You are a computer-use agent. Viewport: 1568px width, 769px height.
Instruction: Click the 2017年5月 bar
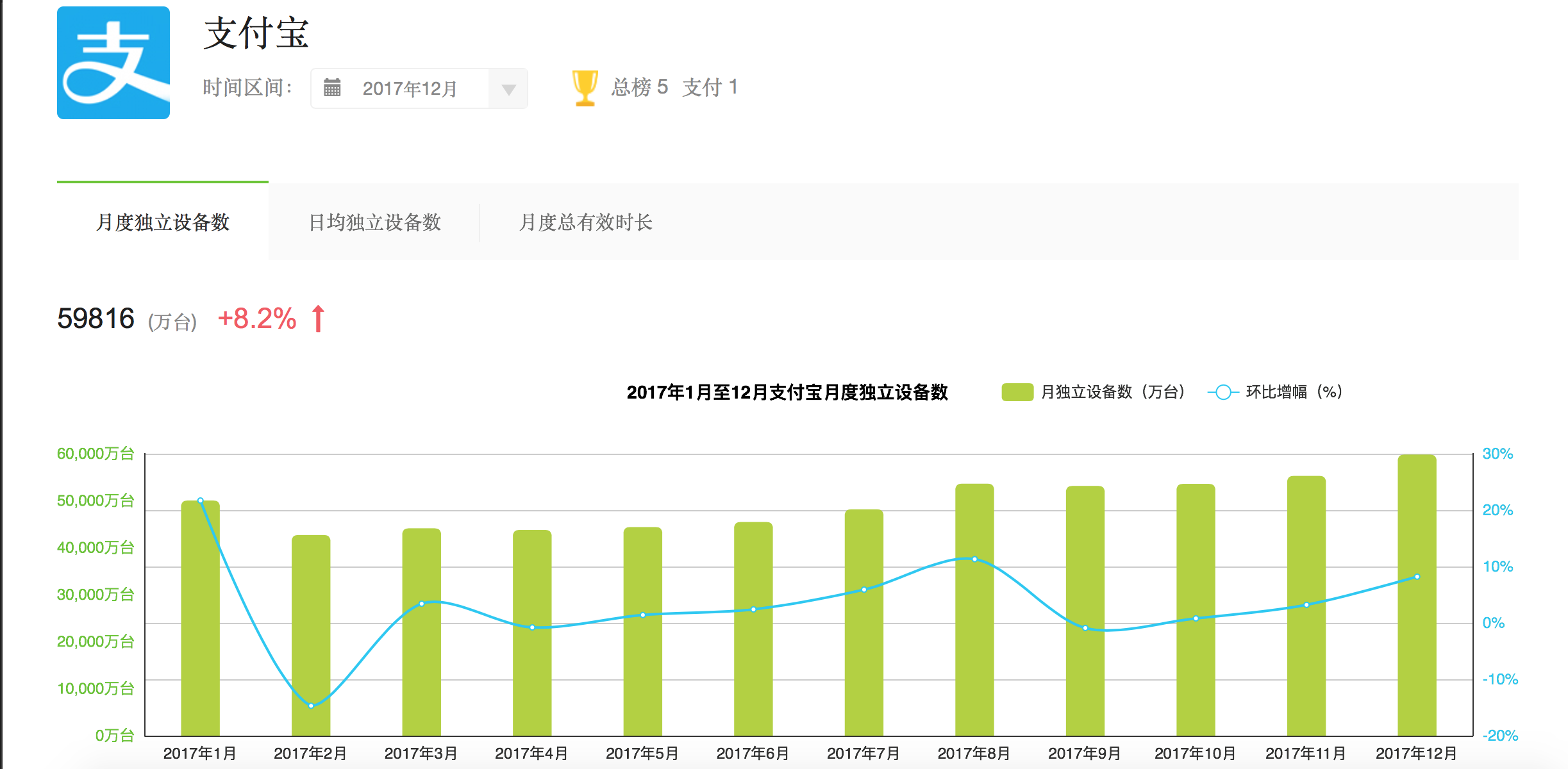(x=643, y=631)
